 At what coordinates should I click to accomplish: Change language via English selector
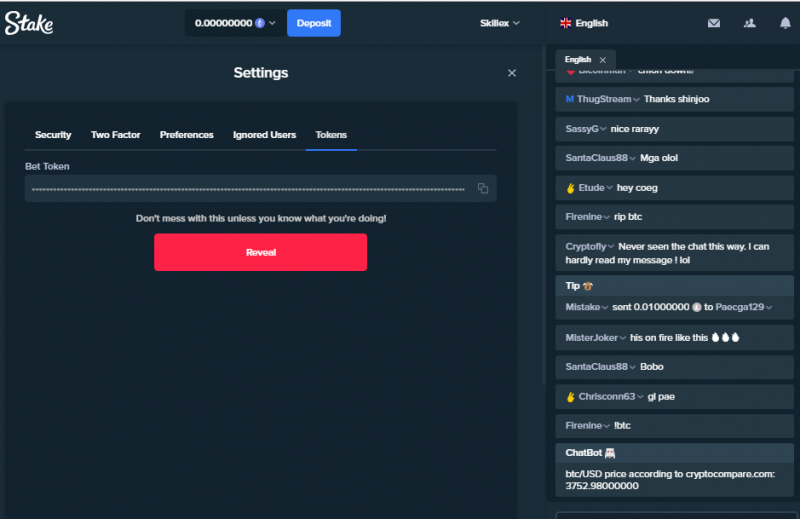(x=584, y=23)
